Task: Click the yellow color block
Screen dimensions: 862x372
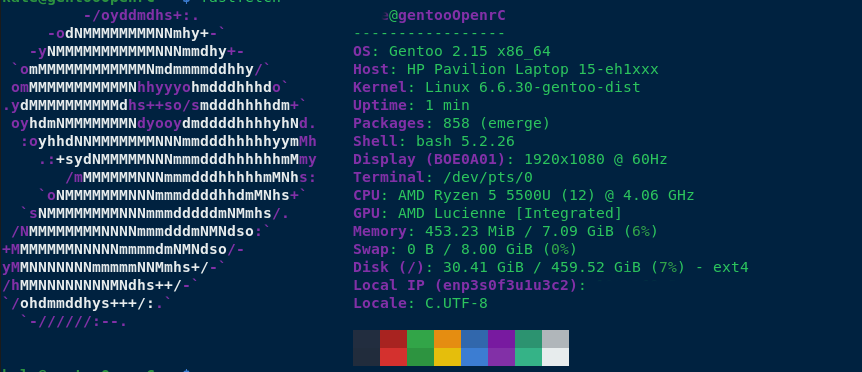Action: (447, 357)
